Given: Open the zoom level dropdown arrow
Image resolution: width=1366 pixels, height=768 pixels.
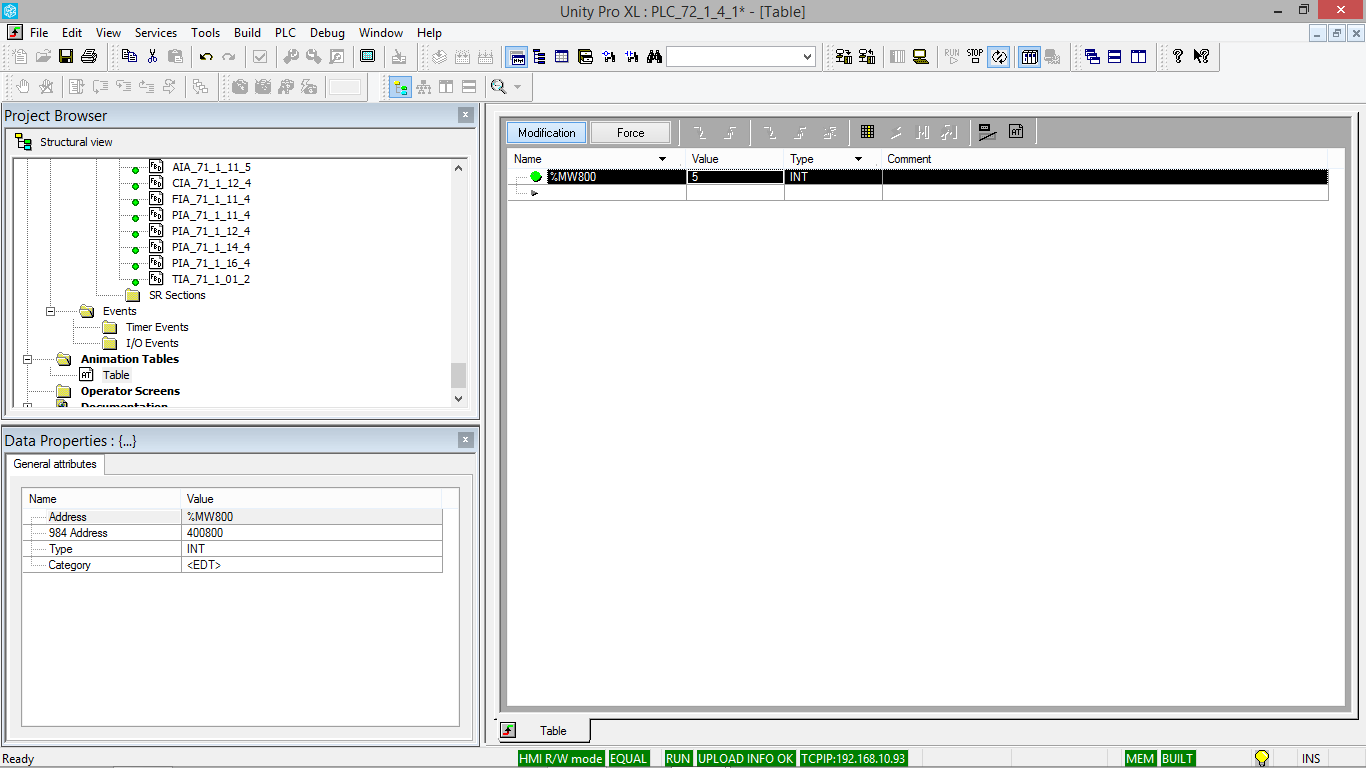Looking at the screenshot, I should tap(518, 87).
